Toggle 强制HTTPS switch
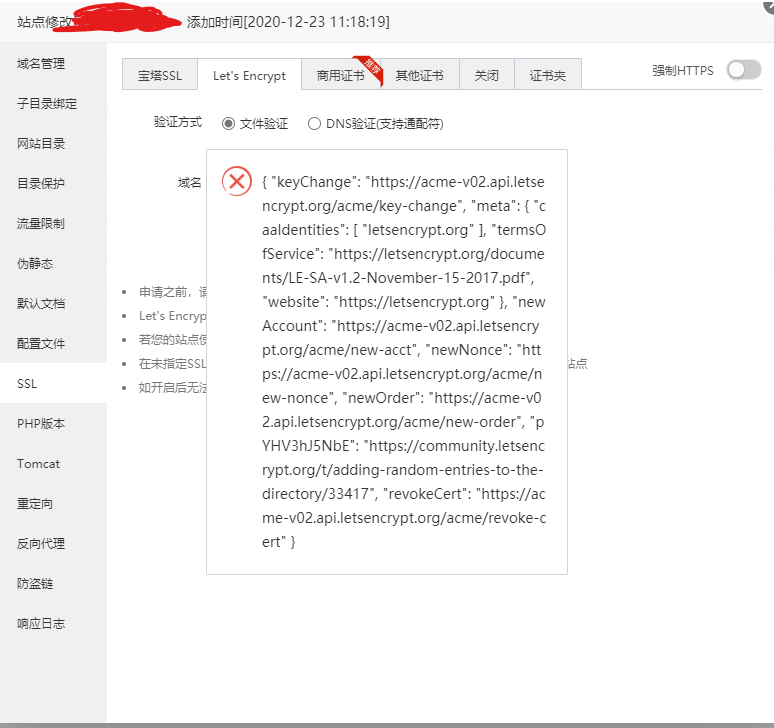This screenshot has width=774, height=728. point(743,70)
